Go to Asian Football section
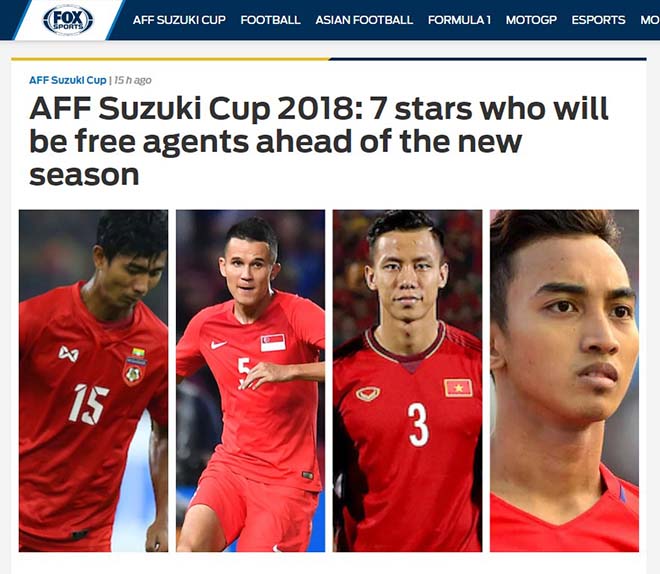660x574 pixels. pyautogui.click(x=364, y=20)
